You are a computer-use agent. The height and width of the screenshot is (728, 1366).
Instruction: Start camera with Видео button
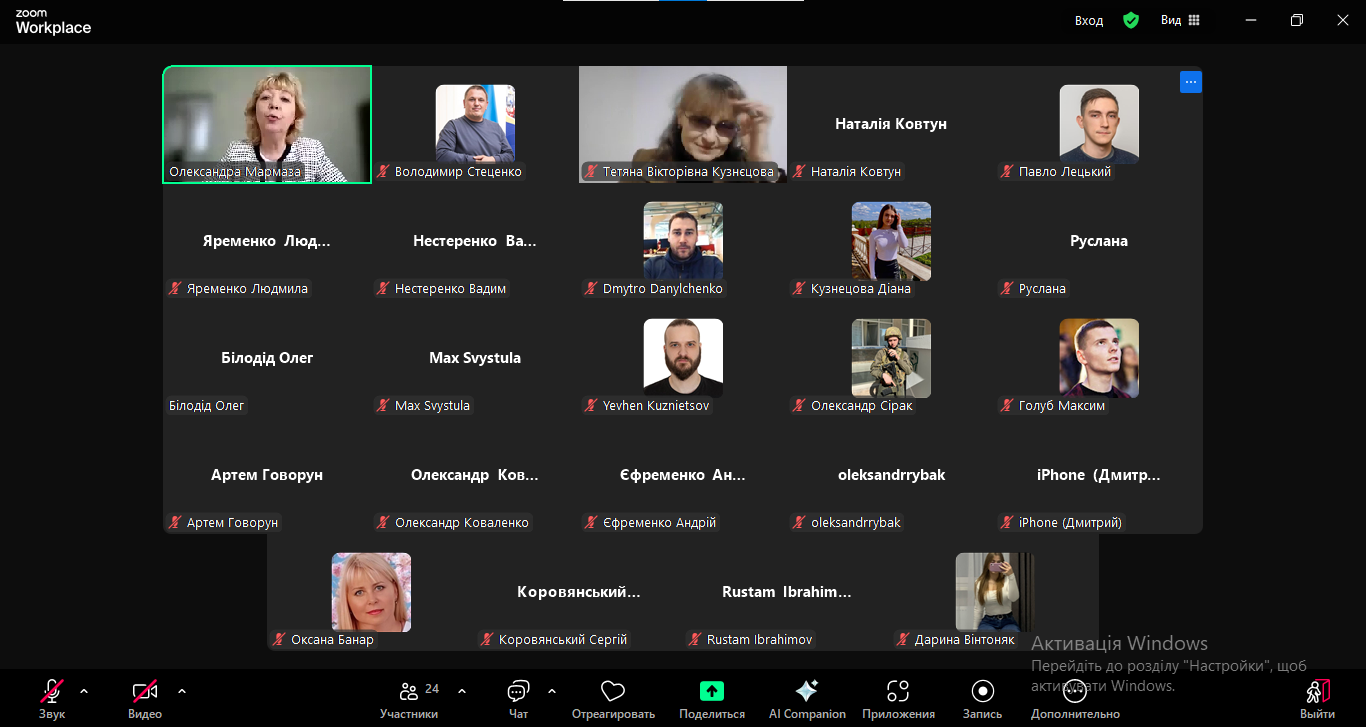coord(145,698)
